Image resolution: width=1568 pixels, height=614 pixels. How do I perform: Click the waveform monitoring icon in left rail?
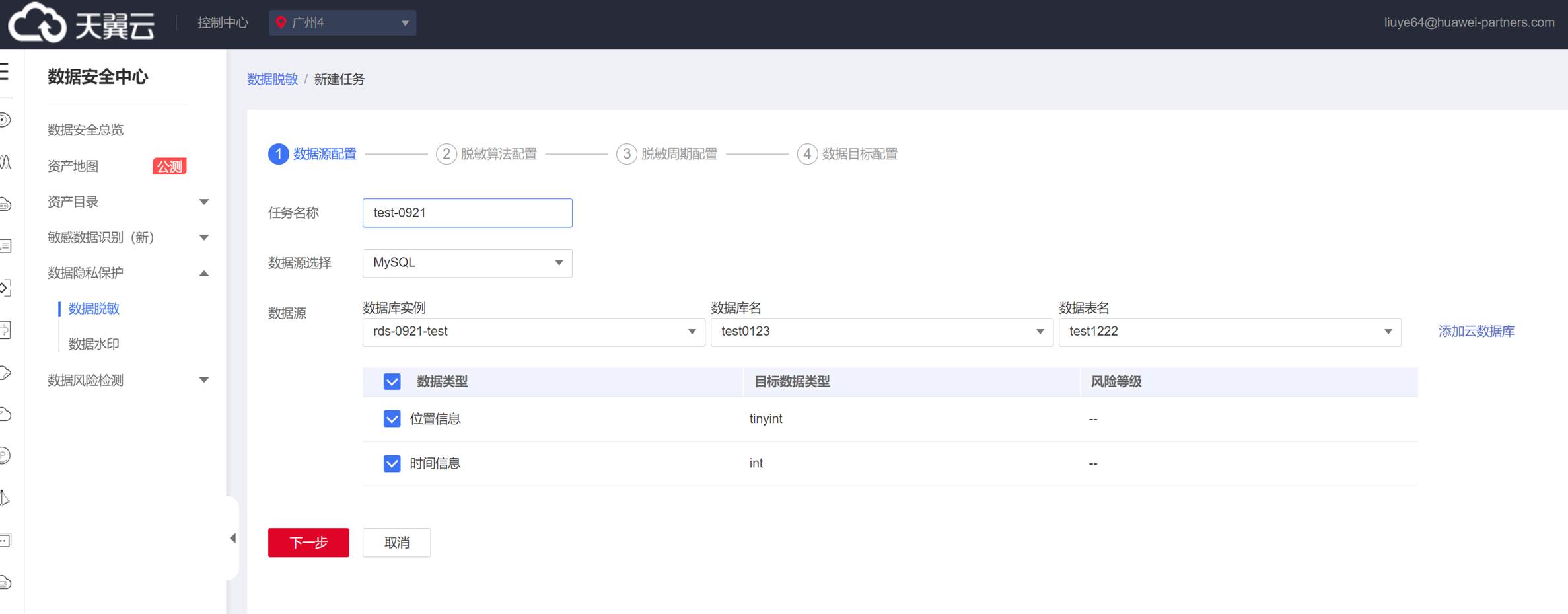coord(5,162)
